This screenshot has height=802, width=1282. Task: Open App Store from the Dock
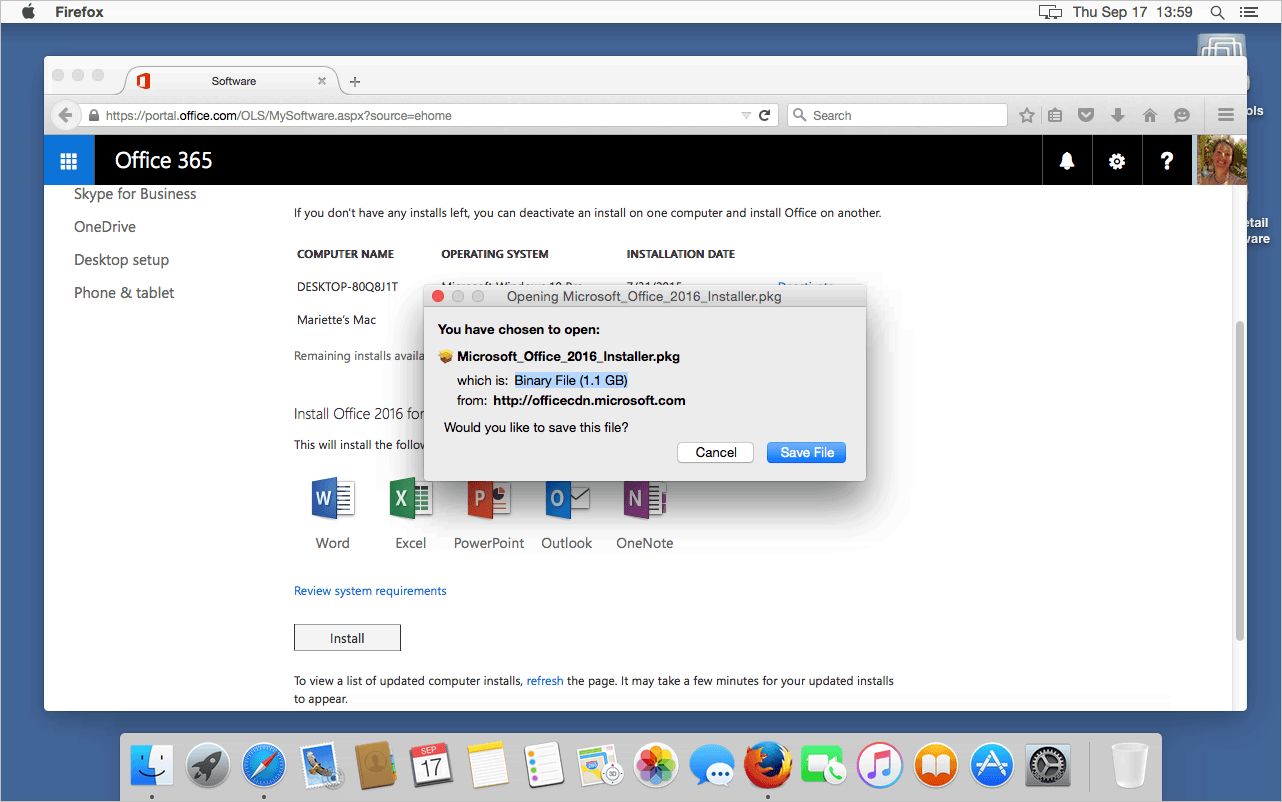click(x=992, y=767)
